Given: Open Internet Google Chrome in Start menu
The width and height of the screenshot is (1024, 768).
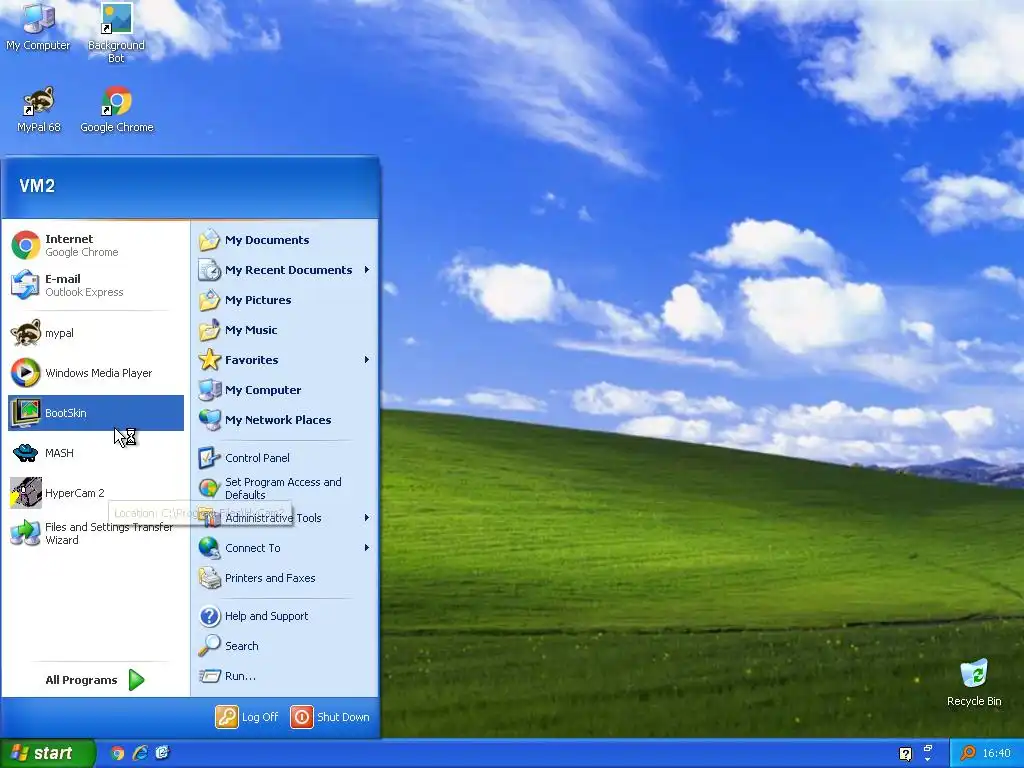Looking at the screenshot, I should 96,246.
